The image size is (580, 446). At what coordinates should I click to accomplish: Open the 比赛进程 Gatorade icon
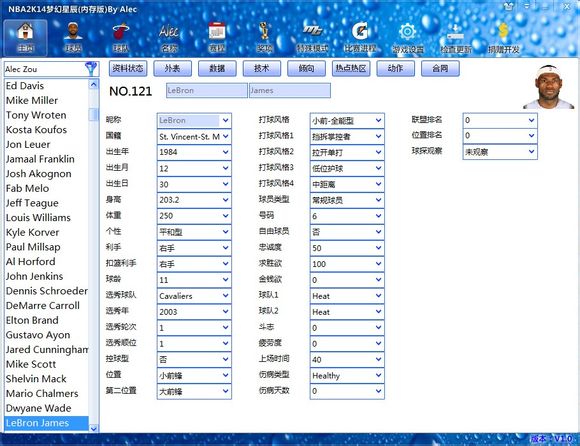(x=360, y=37)
